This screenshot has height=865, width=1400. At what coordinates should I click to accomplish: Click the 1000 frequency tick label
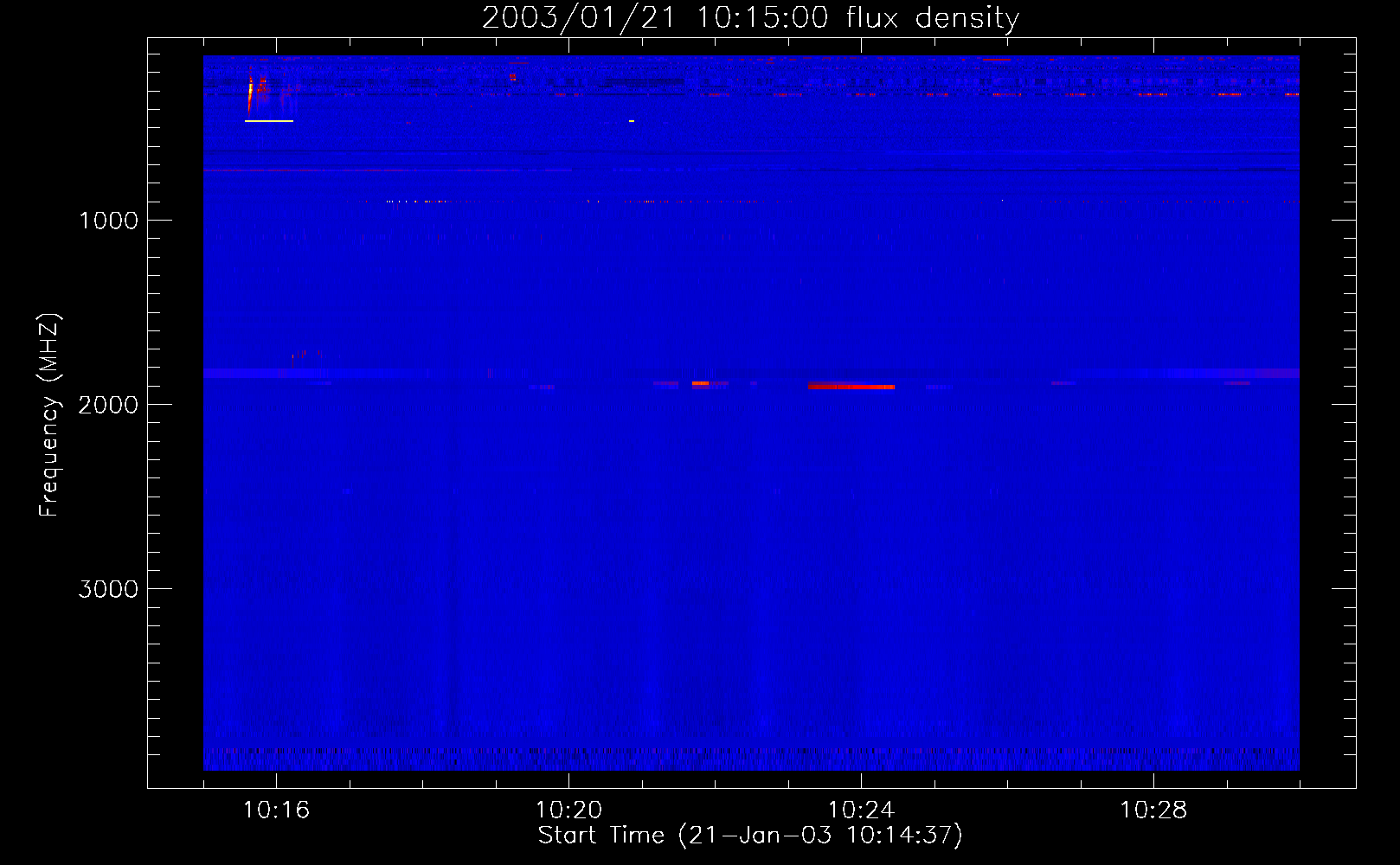pos(108,221)
